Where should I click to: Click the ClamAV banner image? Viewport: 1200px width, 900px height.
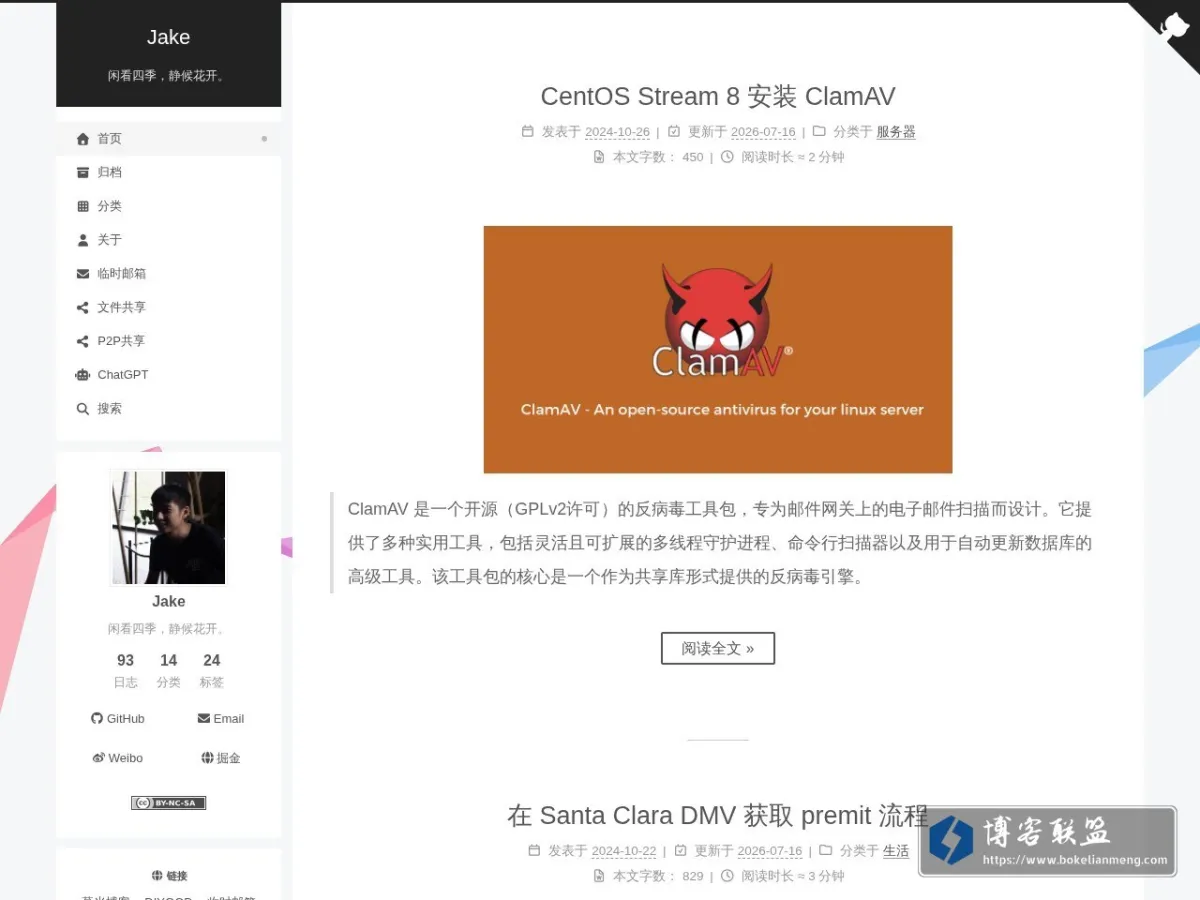(x=718, y=349)
